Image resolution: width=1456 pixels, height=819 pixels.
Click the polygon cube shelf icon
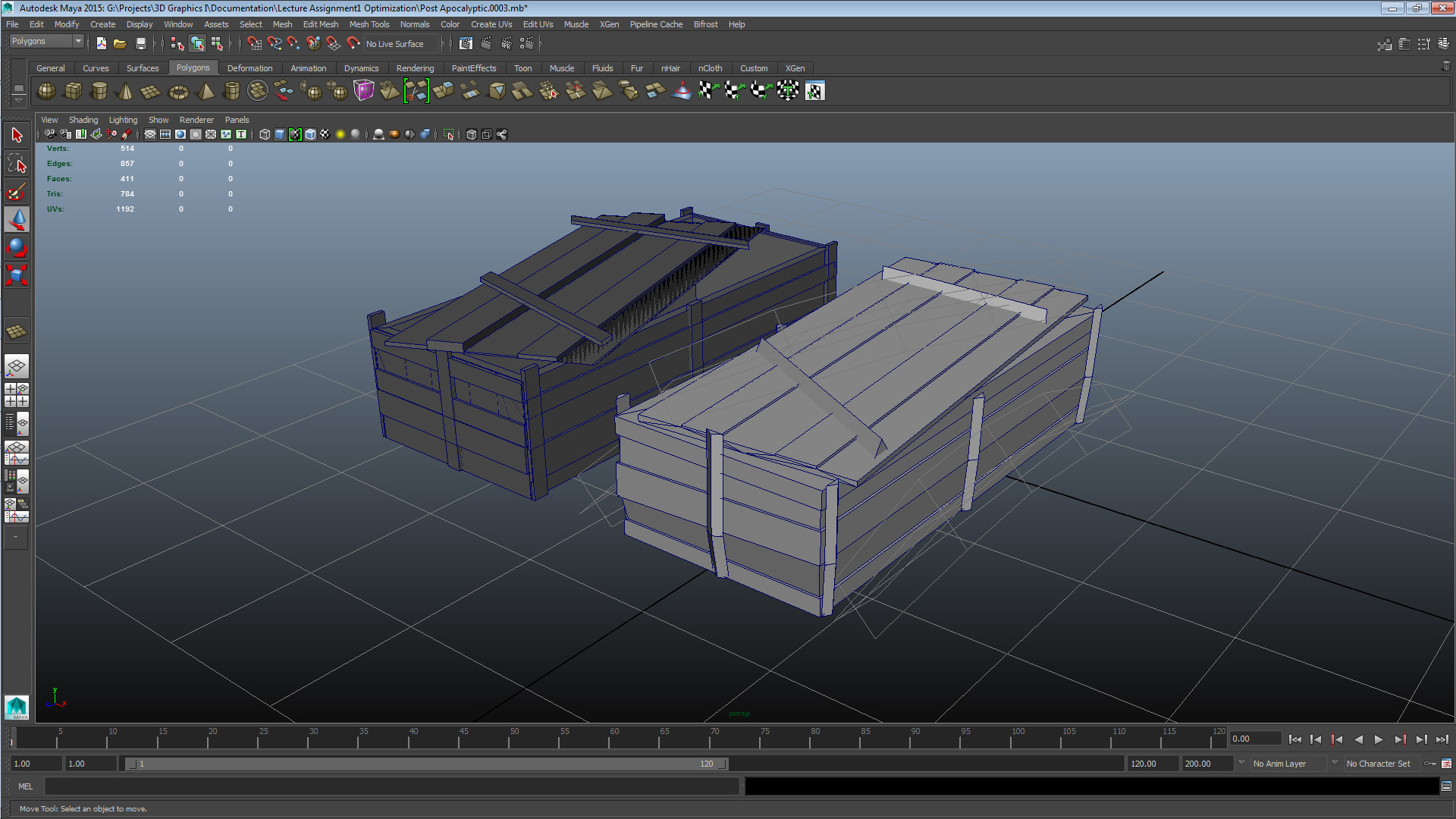(73, 91)
